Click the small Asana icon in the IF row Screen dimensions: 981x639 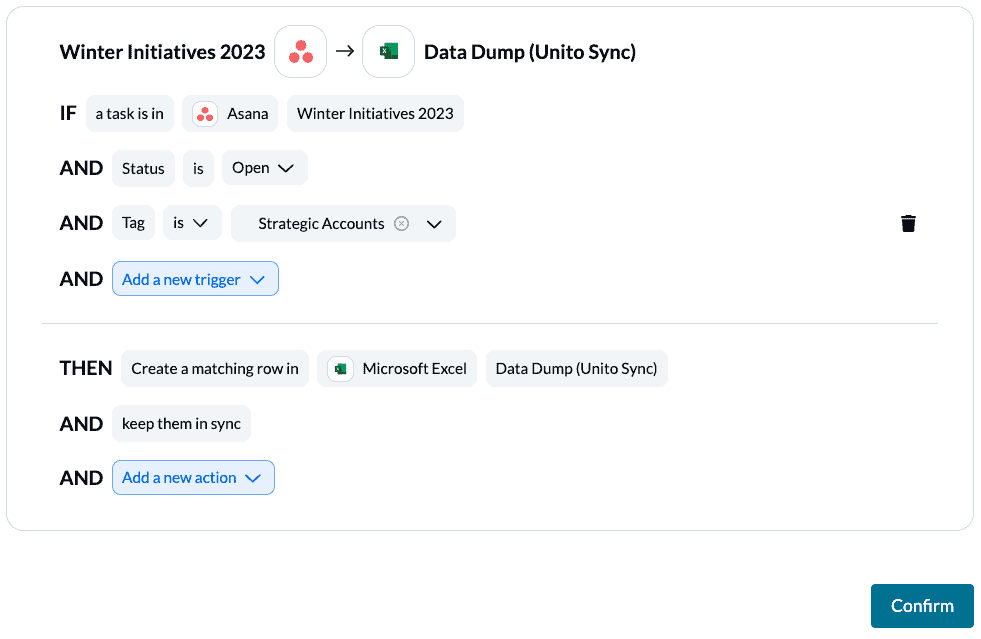click(205, 114)
